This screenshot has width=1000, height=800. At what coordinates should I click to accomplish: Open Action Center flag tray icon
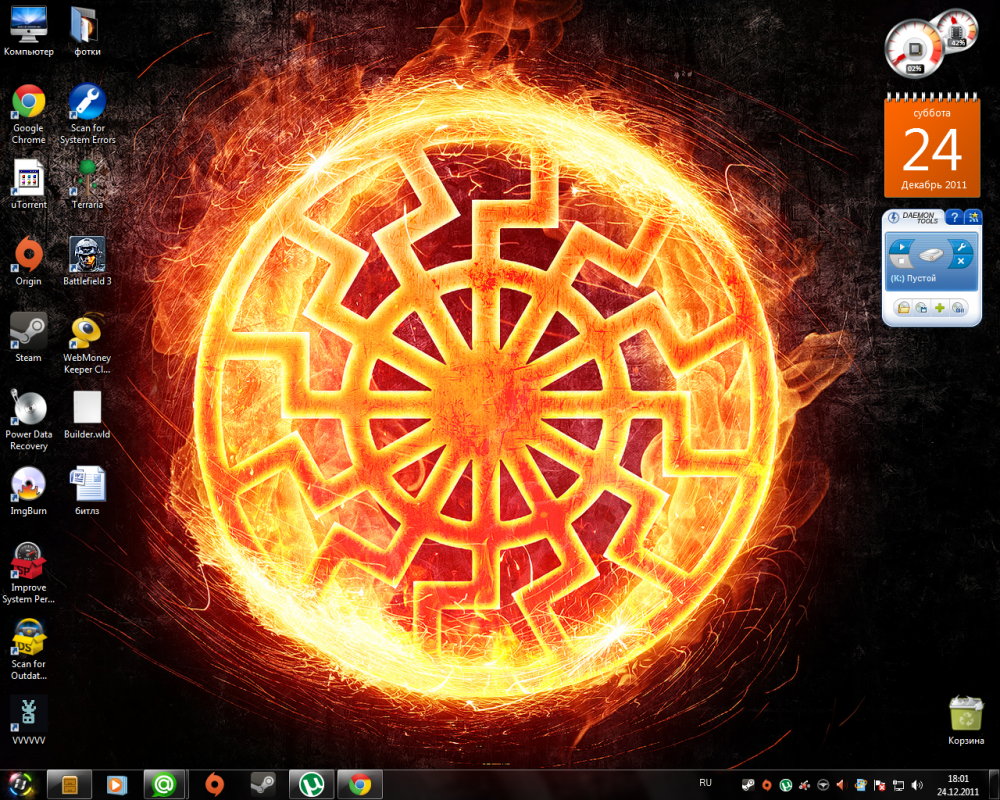click(x=879, y=785)
